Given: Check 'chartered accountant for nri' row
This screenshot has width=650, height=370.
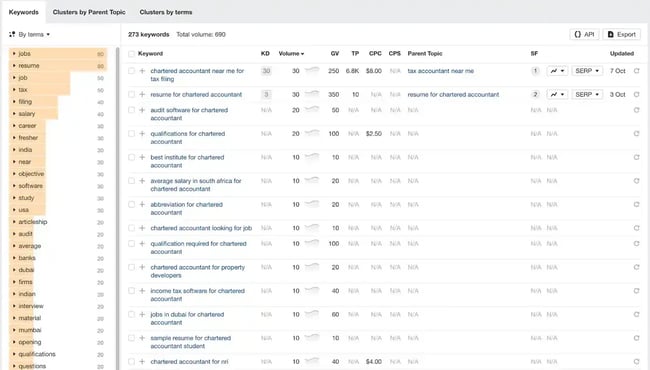Looking at the screenshot, I should pos(131,362).
